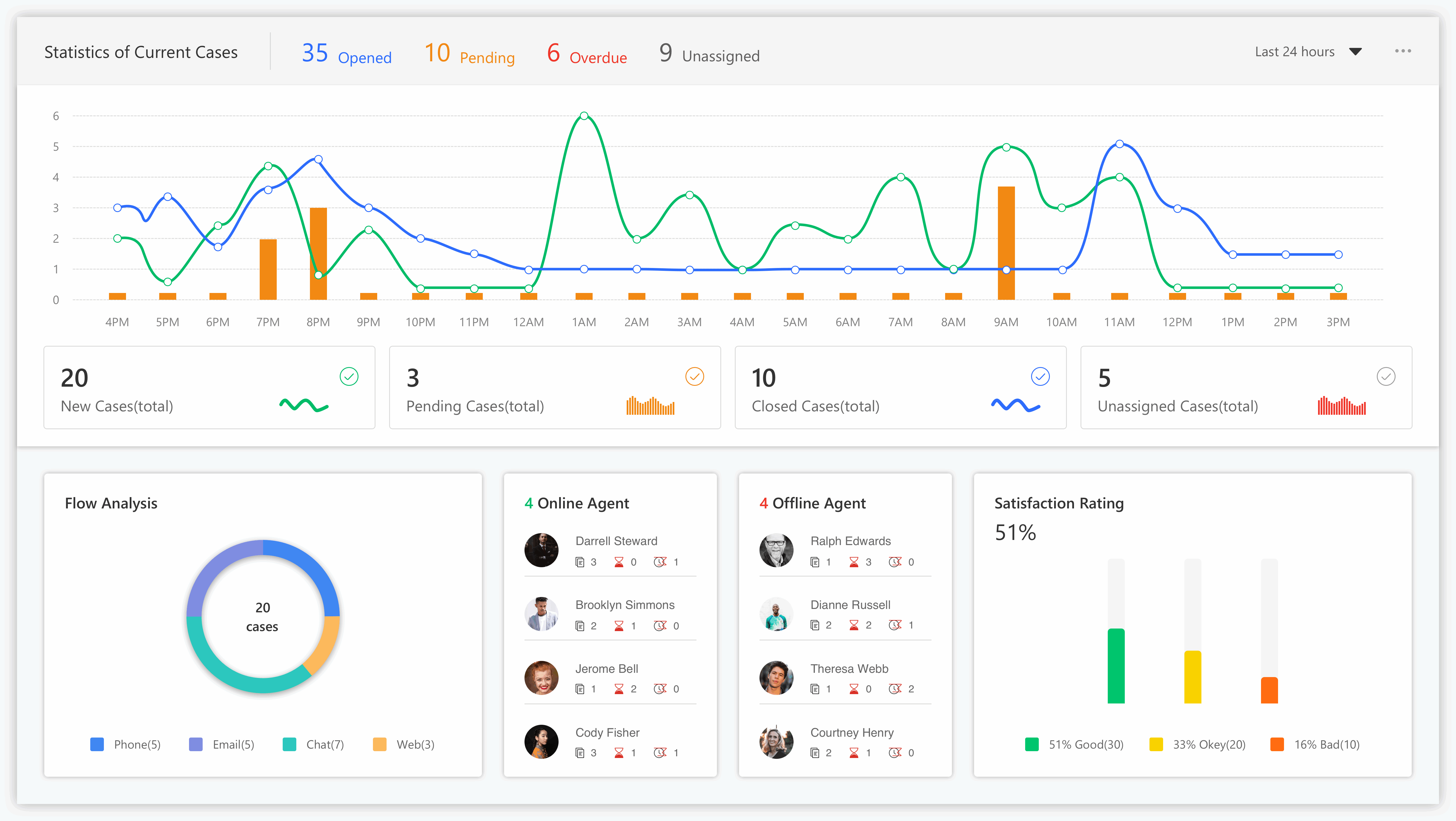Click the green New Cases sparkline icon
1456x821 pixels.
click(x=303, y=405)
